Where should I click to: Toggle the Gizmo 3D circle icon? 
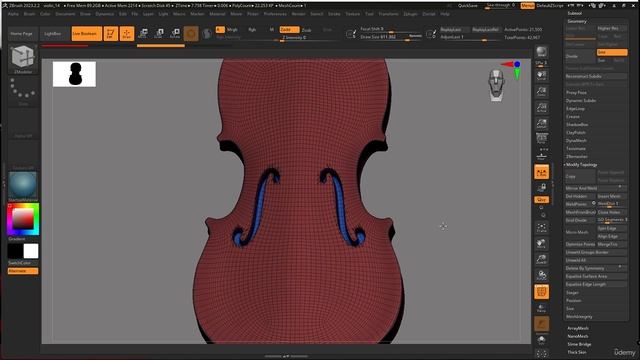191,33
